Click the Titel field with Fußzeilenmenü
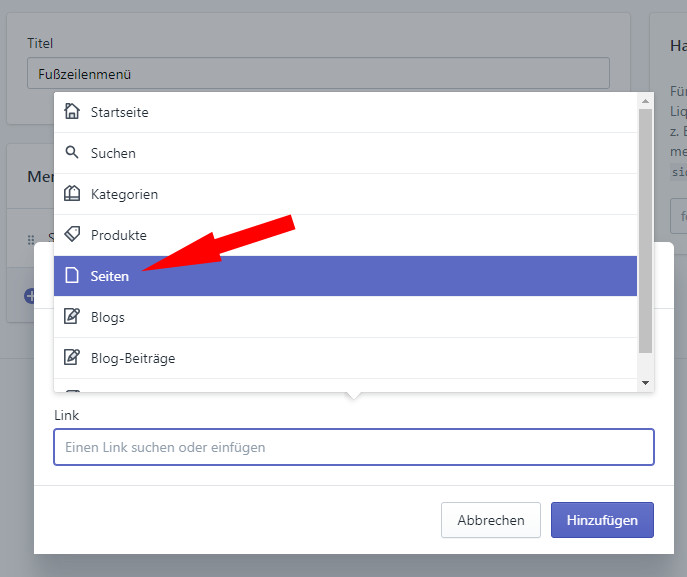Image resolution: width=687 pixels, height=577 pixels. [319, 73]
